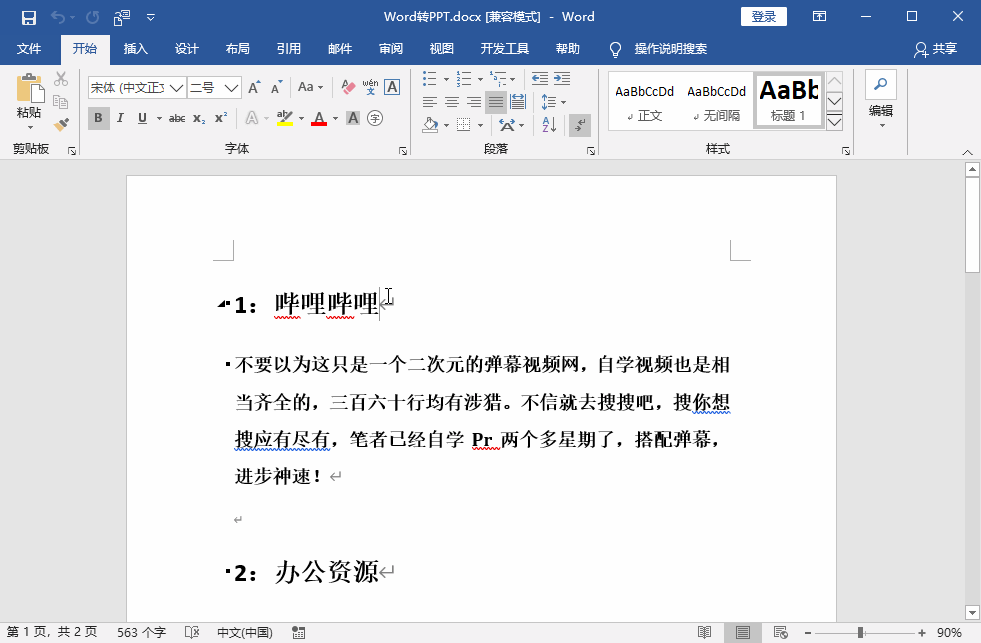This screenshot has height=643, width=981.
Task: Click the subscript icon
Action: point(198,119)
